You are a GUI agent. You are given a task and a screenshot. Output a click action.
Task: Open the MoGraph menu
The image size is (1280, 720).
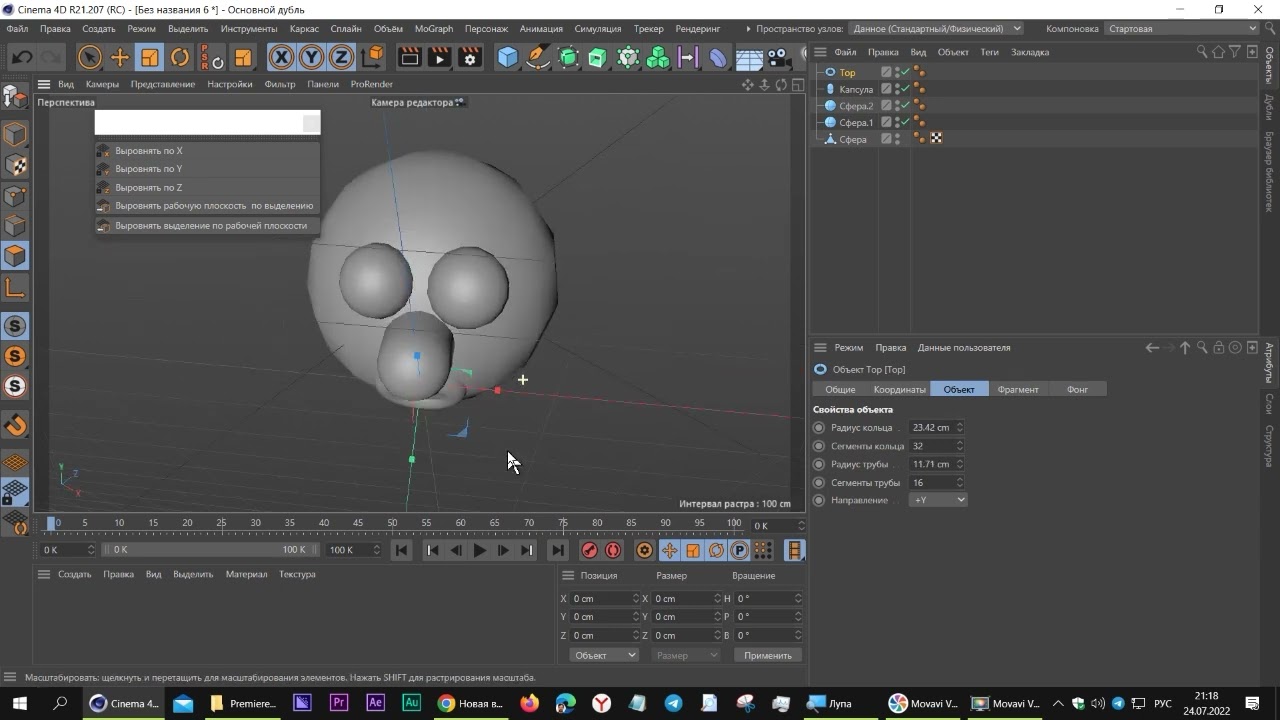(434, 29)
